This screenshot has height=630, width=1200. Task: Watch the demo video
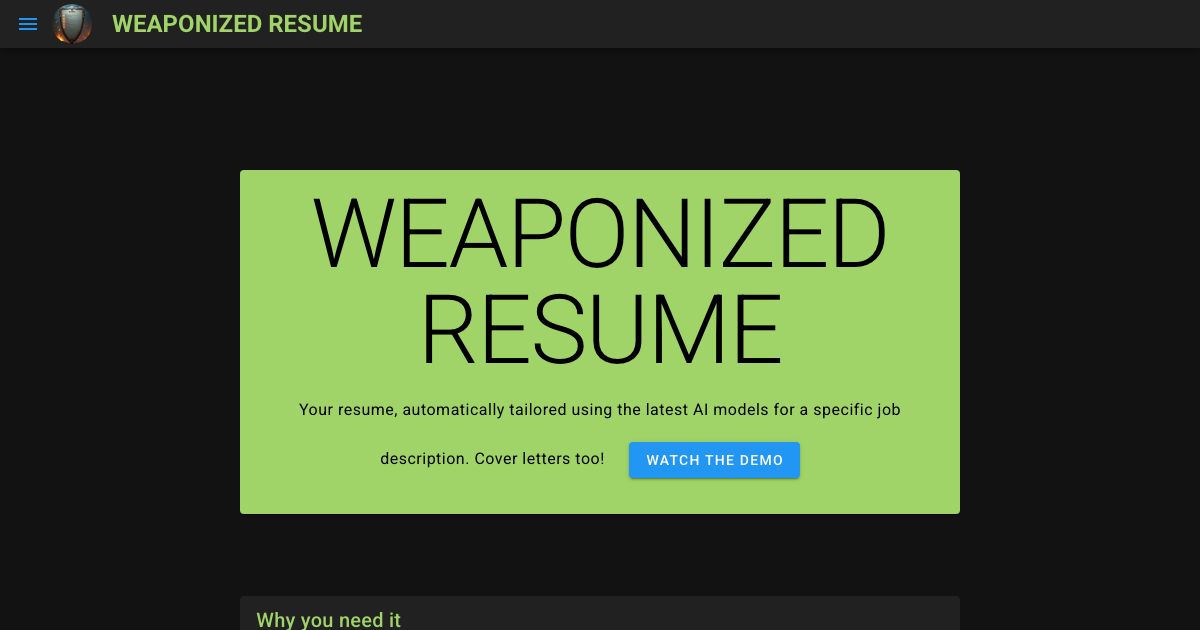coord(714,460)
